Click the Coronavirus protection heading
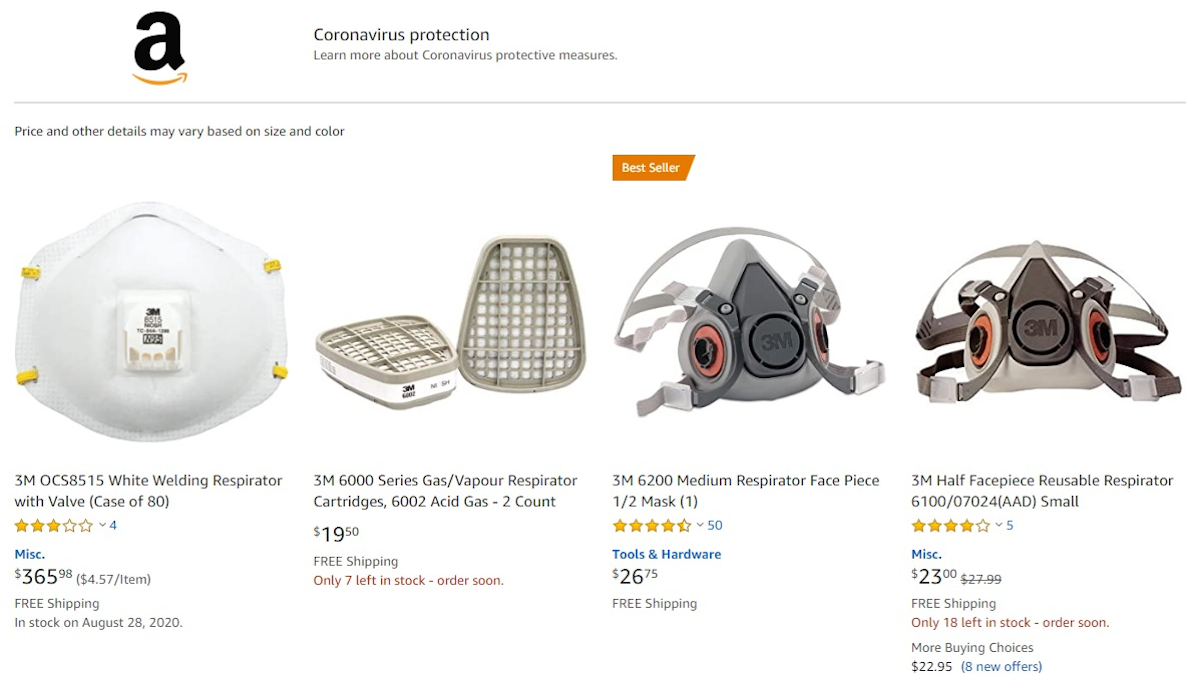 click(401, 35)
